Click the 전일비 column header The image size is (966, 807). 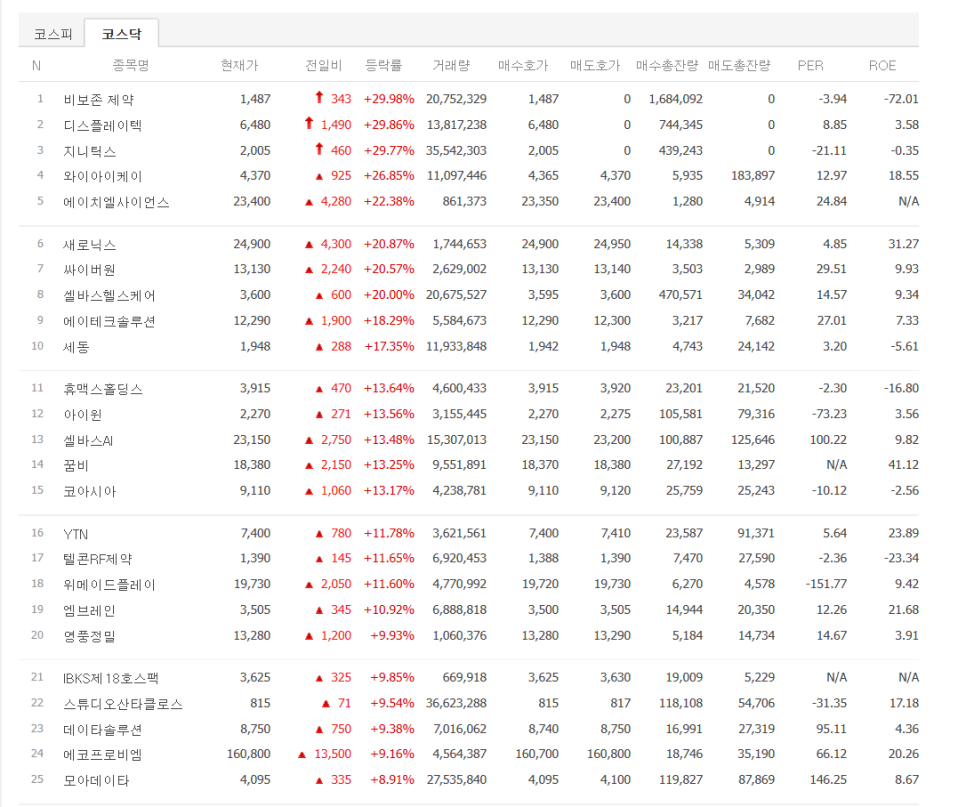point(323,65)
